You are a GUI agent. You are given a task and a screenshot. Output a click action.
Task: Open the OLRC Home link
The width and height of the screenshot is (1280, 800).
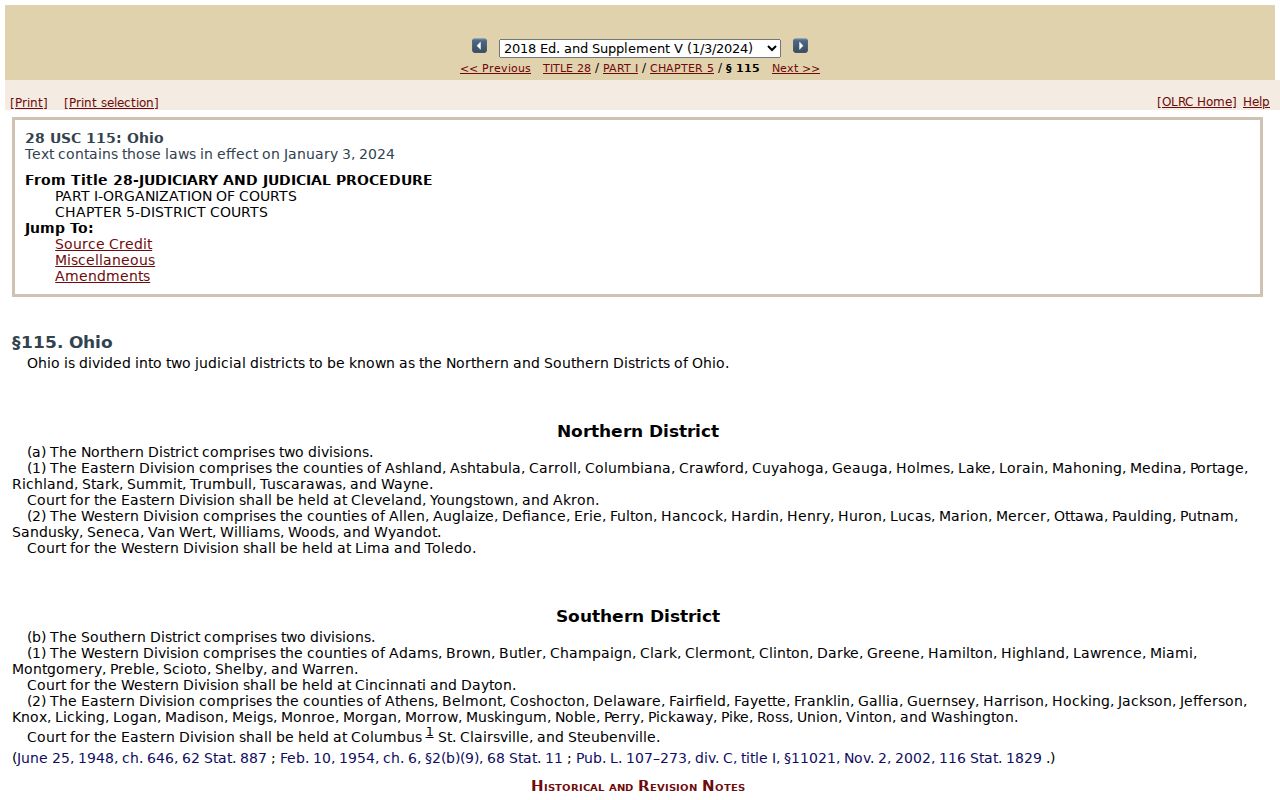(1196, 102)
